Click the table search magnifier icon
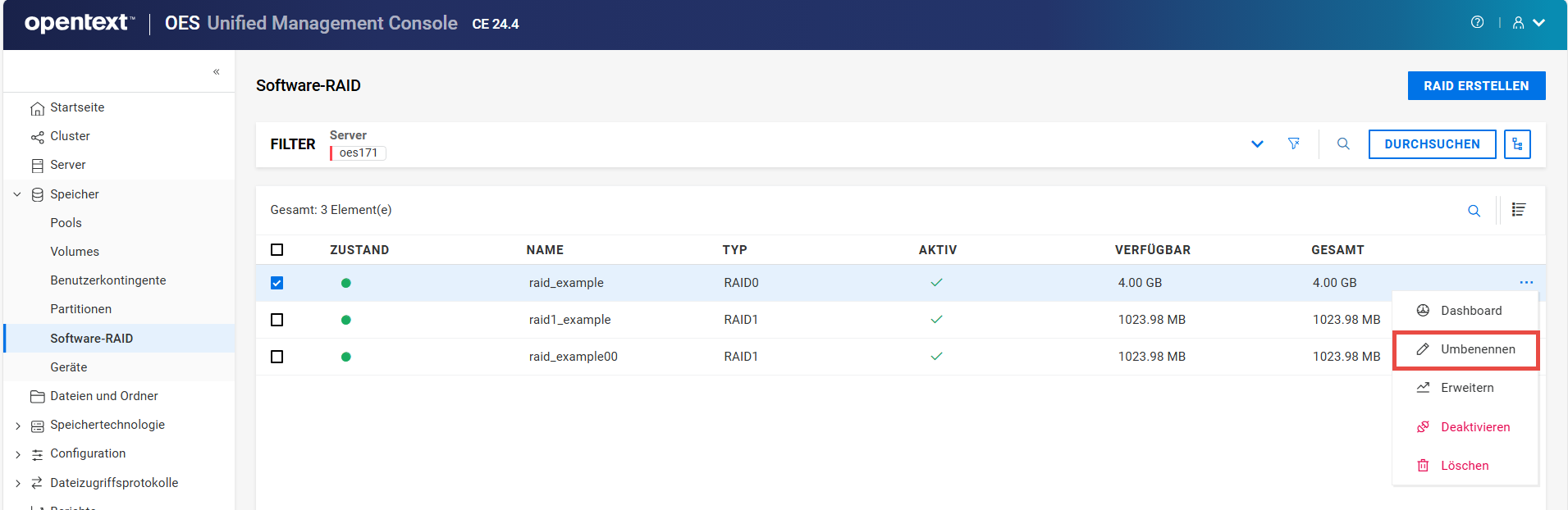The width and height of the screenshot is (1568, 510). pos(1474,211)
